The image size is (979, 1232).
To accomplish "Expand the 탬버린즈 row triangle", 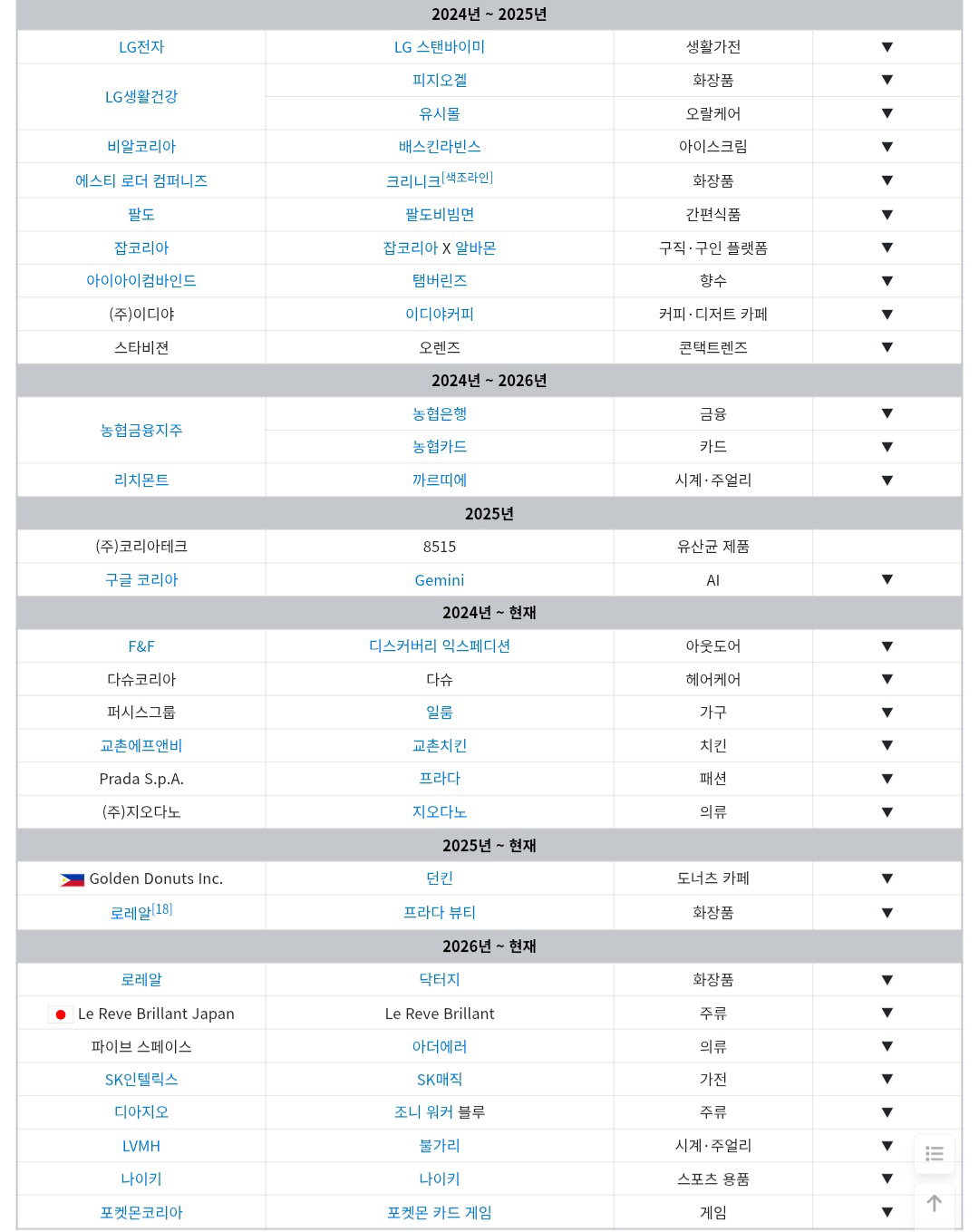I will (887, 281).
